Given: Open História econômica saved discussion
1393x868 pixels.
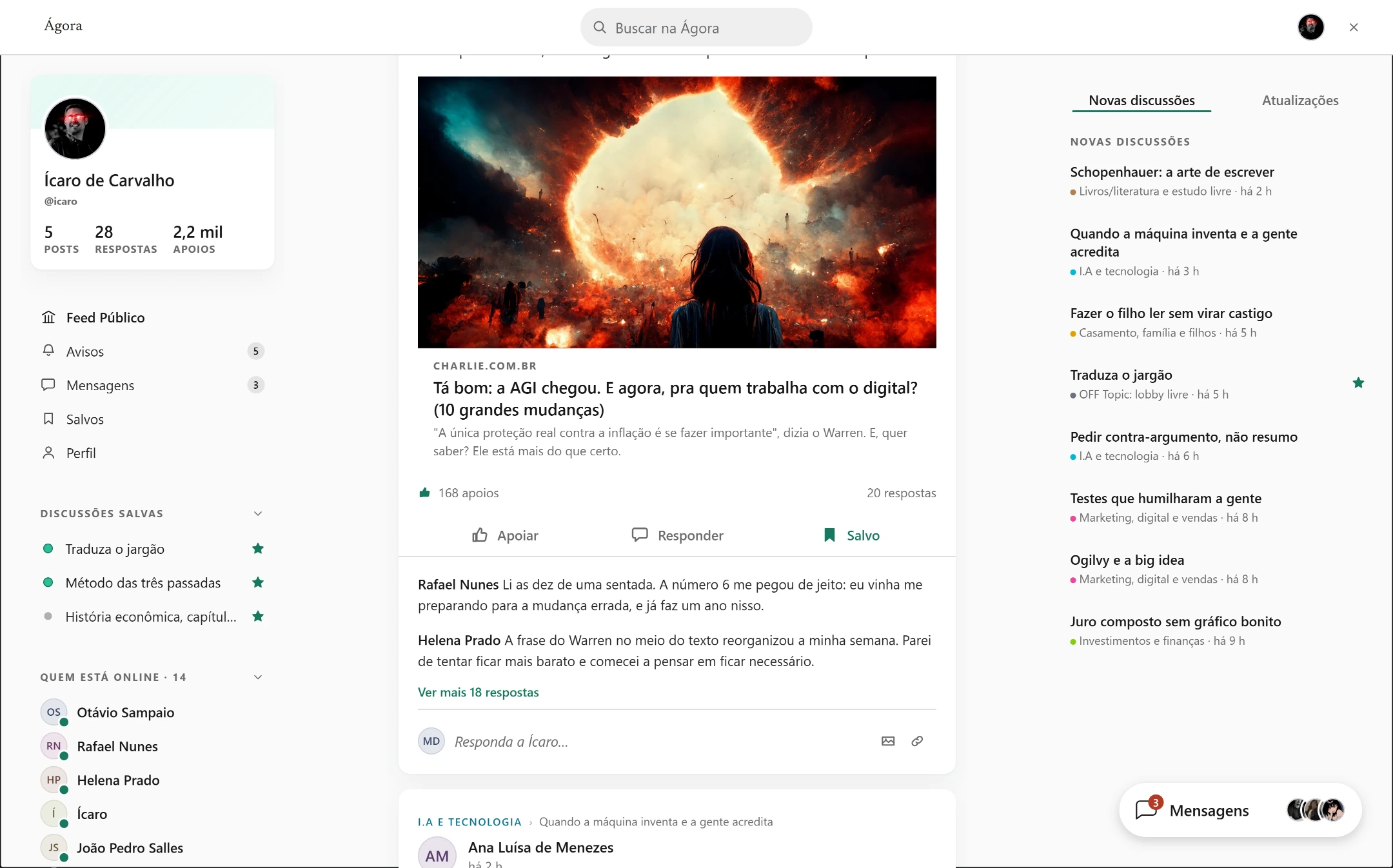Looking at the screenshot, I should (x=151, y=617).
